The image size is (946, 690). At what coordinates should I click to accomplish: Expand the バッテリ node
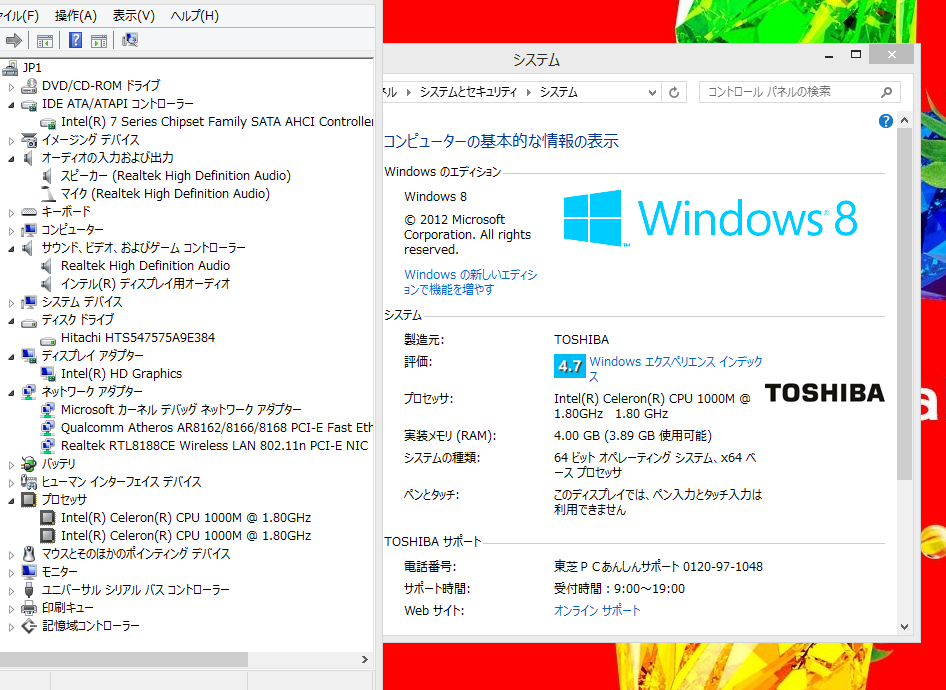click(11, 464)
